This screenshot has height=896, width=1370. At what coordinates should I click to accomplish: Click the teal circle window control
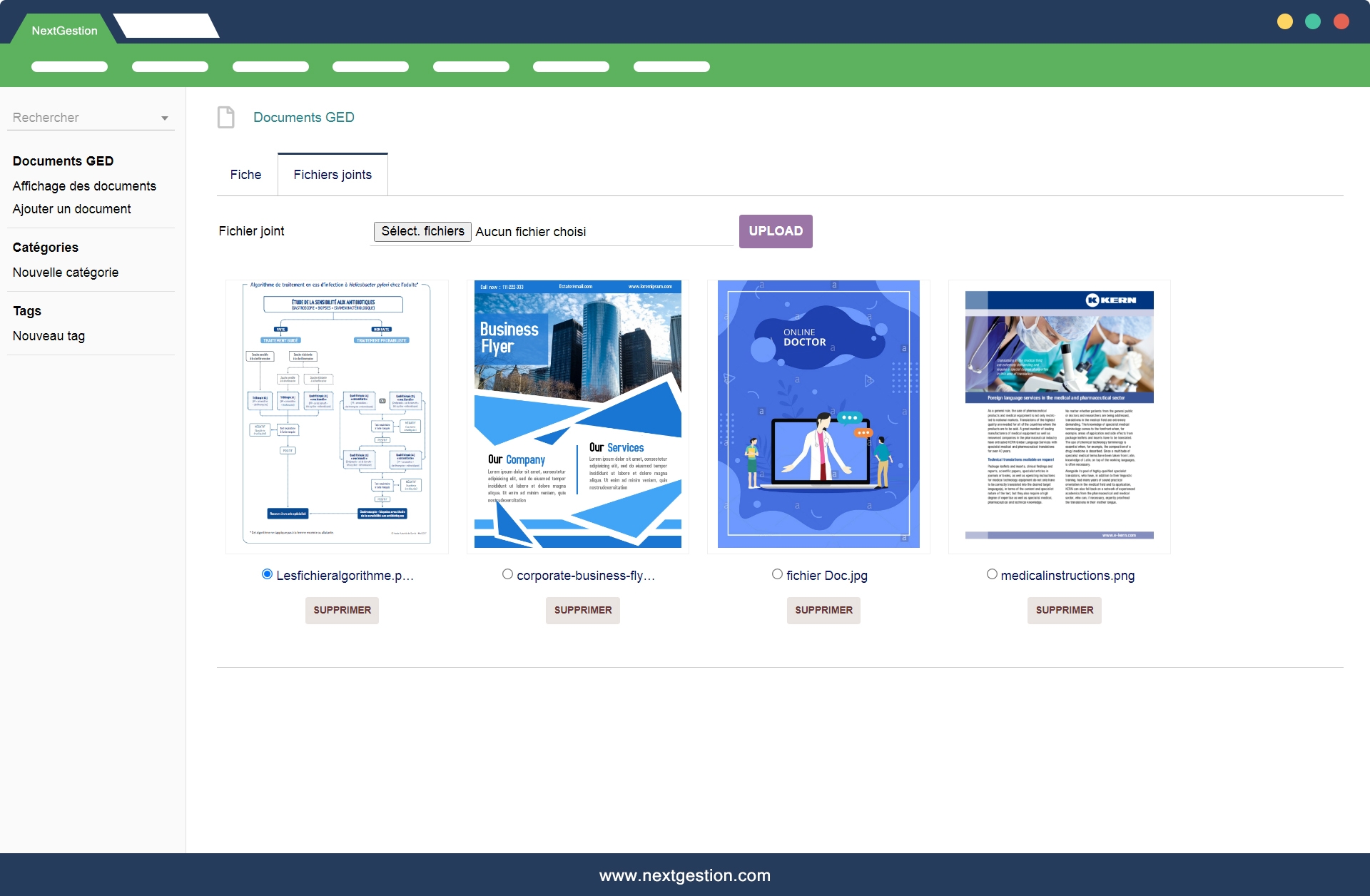coord(1313,21)
